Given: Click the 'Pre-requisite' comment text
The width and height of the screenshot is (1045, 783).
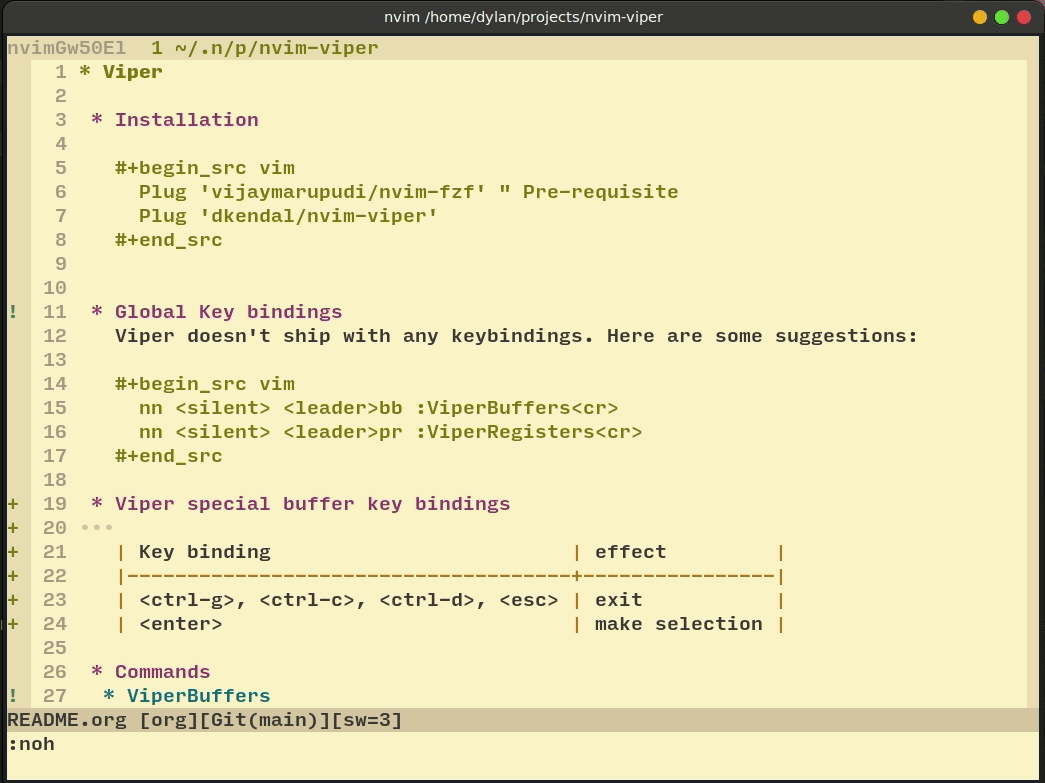Looking at the screenshot, I should click(x=600, y=192).
